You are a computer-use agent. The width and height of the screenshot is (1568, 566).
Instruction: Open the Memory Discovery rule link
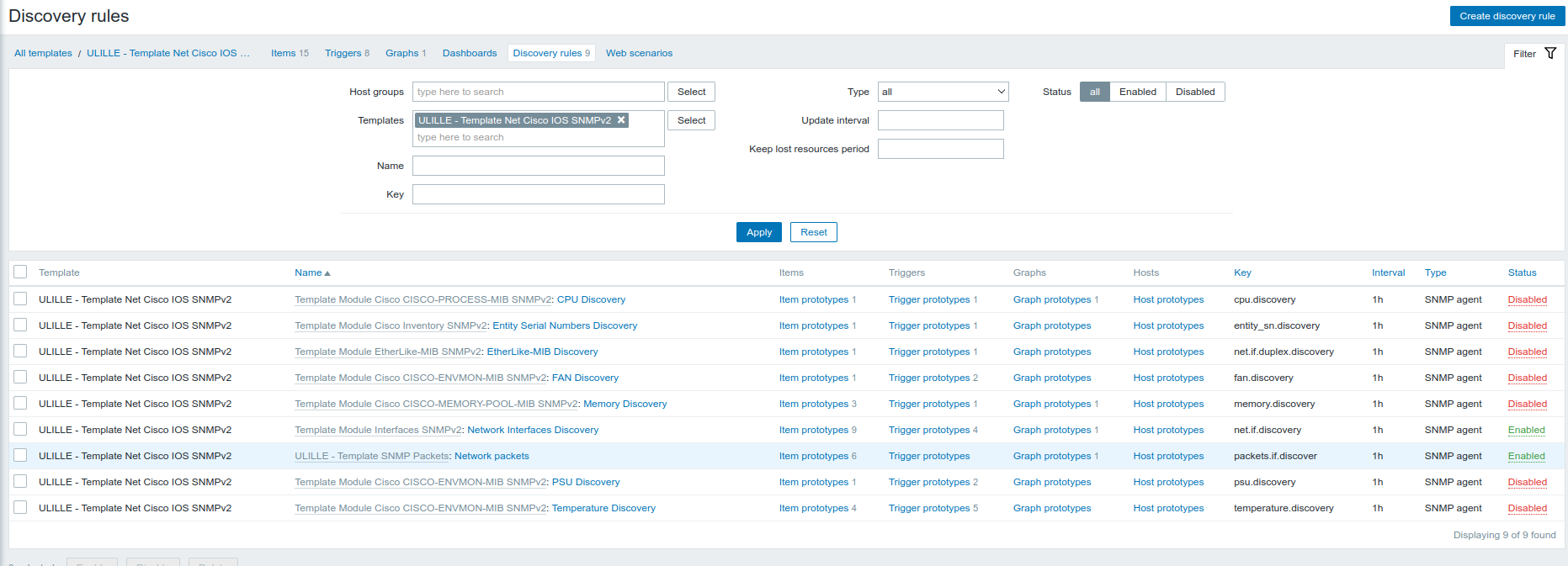(x=625, y=404)
